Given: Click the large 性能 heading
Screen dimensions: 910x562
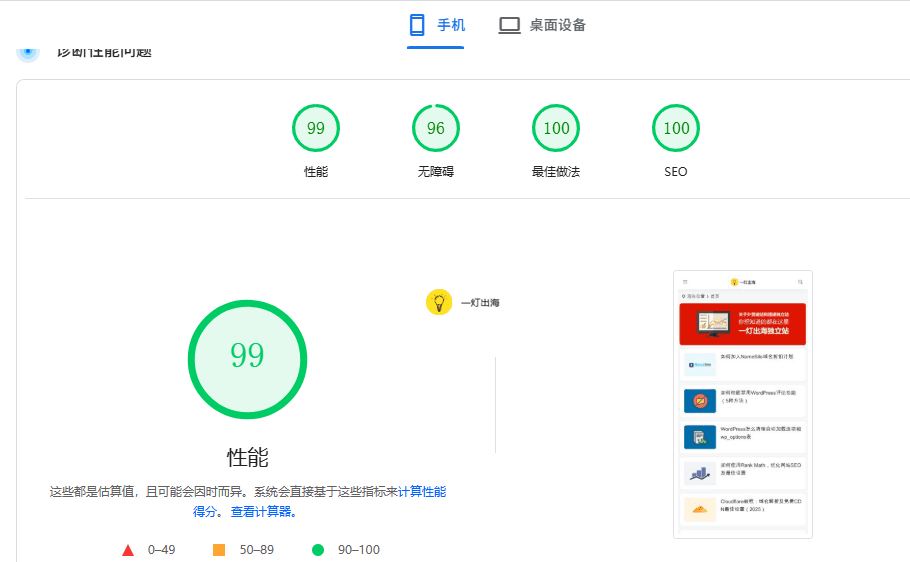Looking at the screenshot, I should pos(247,457).
